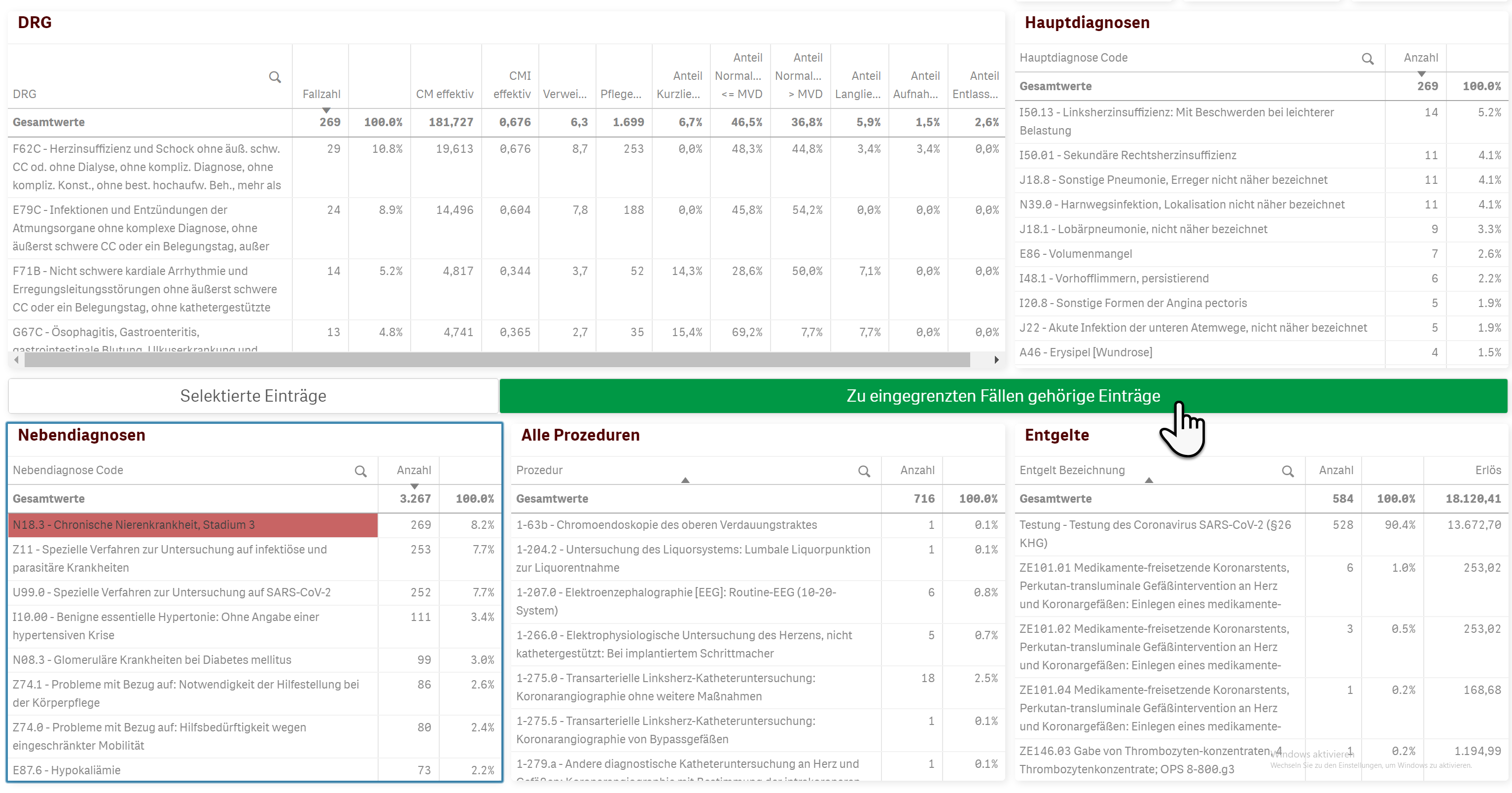
Task: Click search icon in DRG column header
Action: click(x=275, y=77)
